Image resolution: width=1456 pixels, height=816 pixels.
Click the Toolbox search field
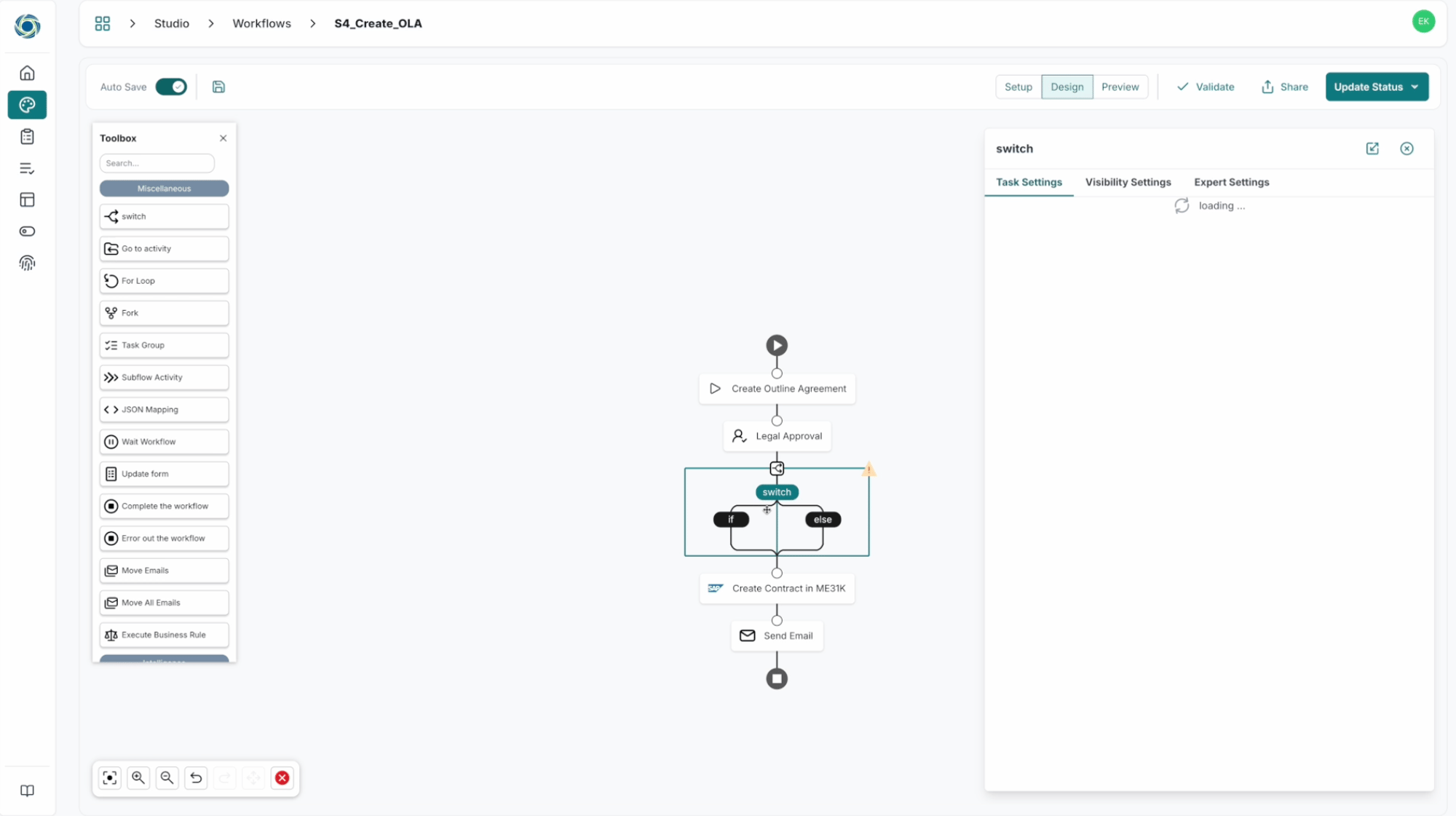157,163
